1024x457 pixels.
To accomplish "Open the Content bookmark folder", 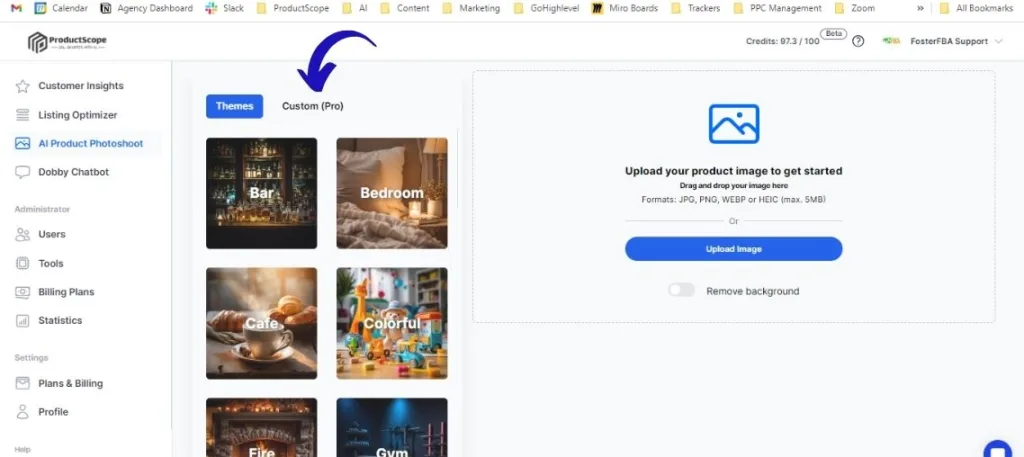I will coord(405,8).
